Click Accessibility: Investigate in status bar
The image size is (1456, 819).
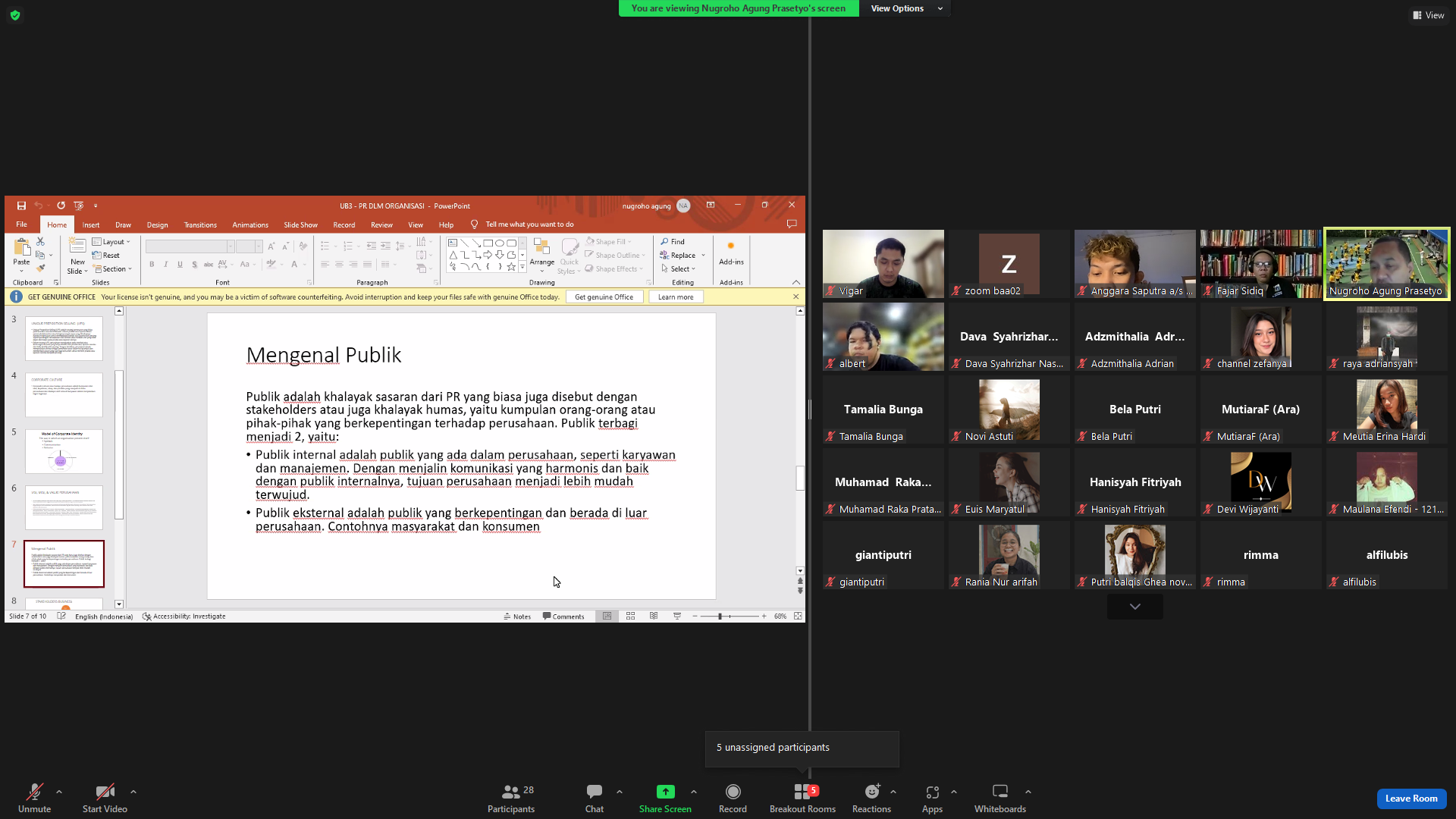coord(184,617)
